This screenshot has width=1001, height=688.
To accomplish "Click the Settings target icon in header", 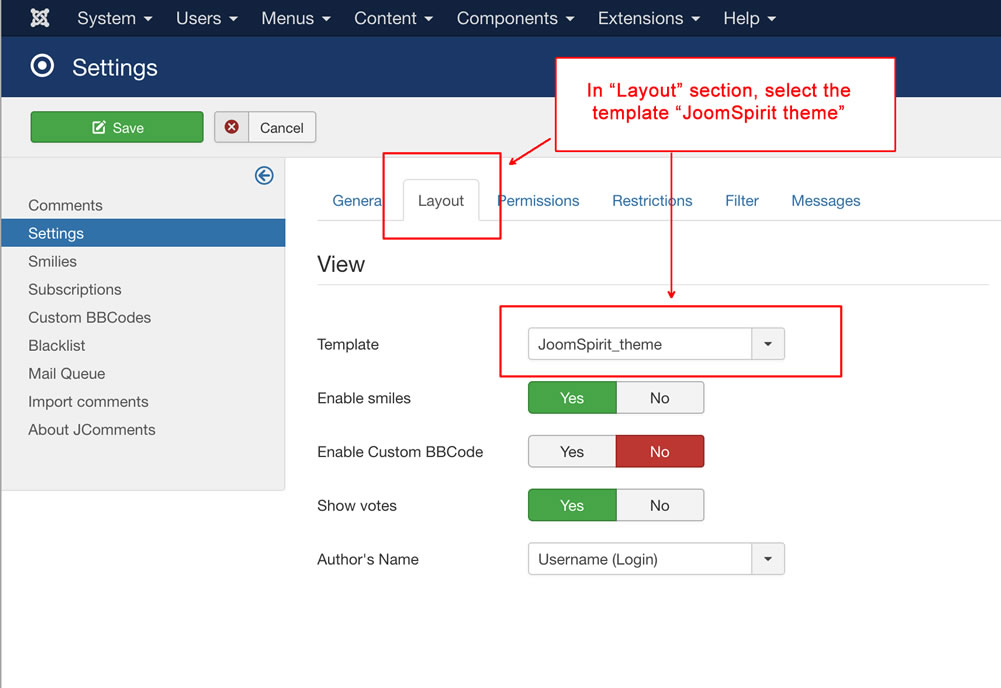I will point(42,67).
